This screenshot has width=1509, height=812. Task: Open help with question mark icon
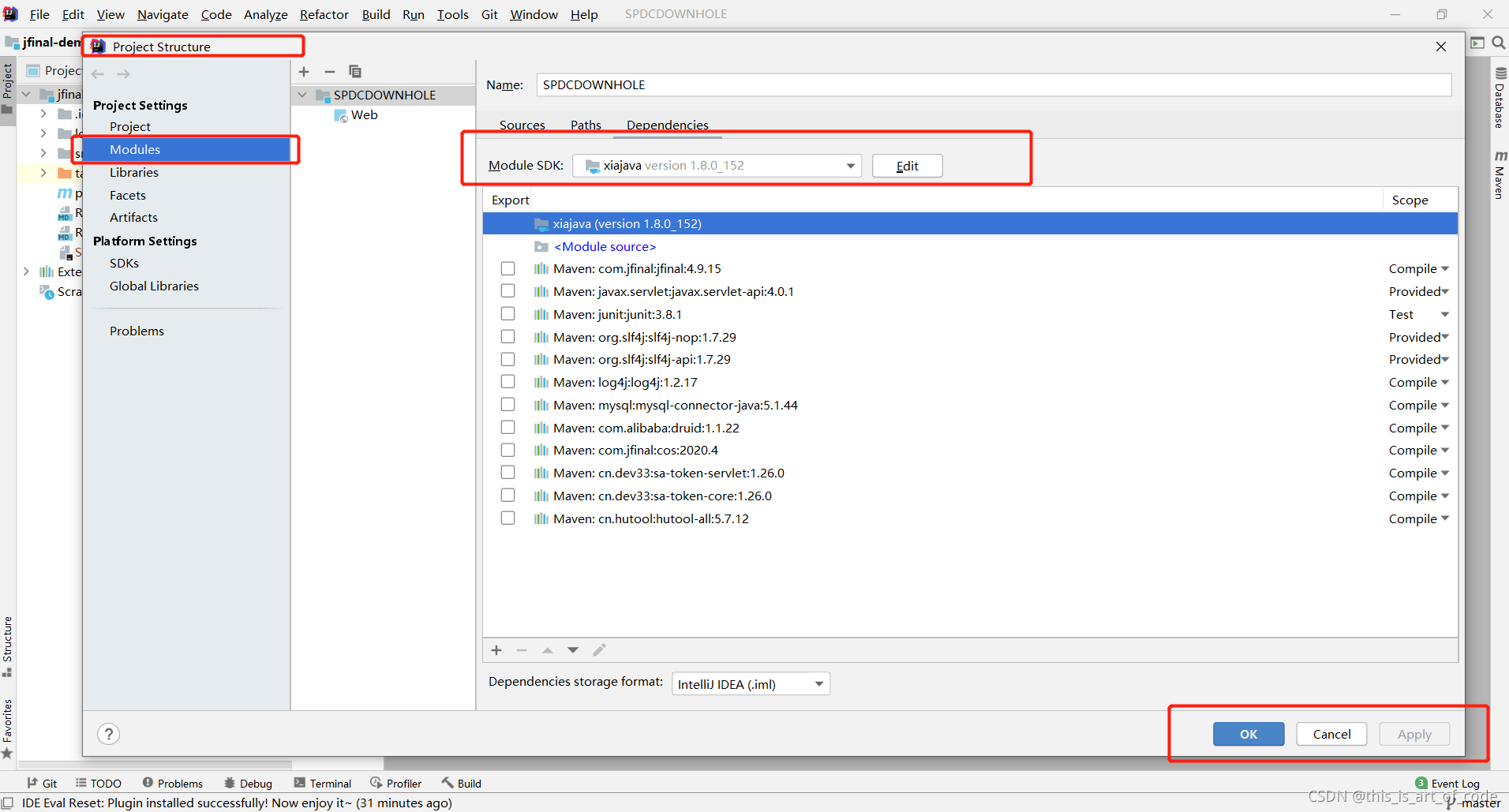pos(109,734)
